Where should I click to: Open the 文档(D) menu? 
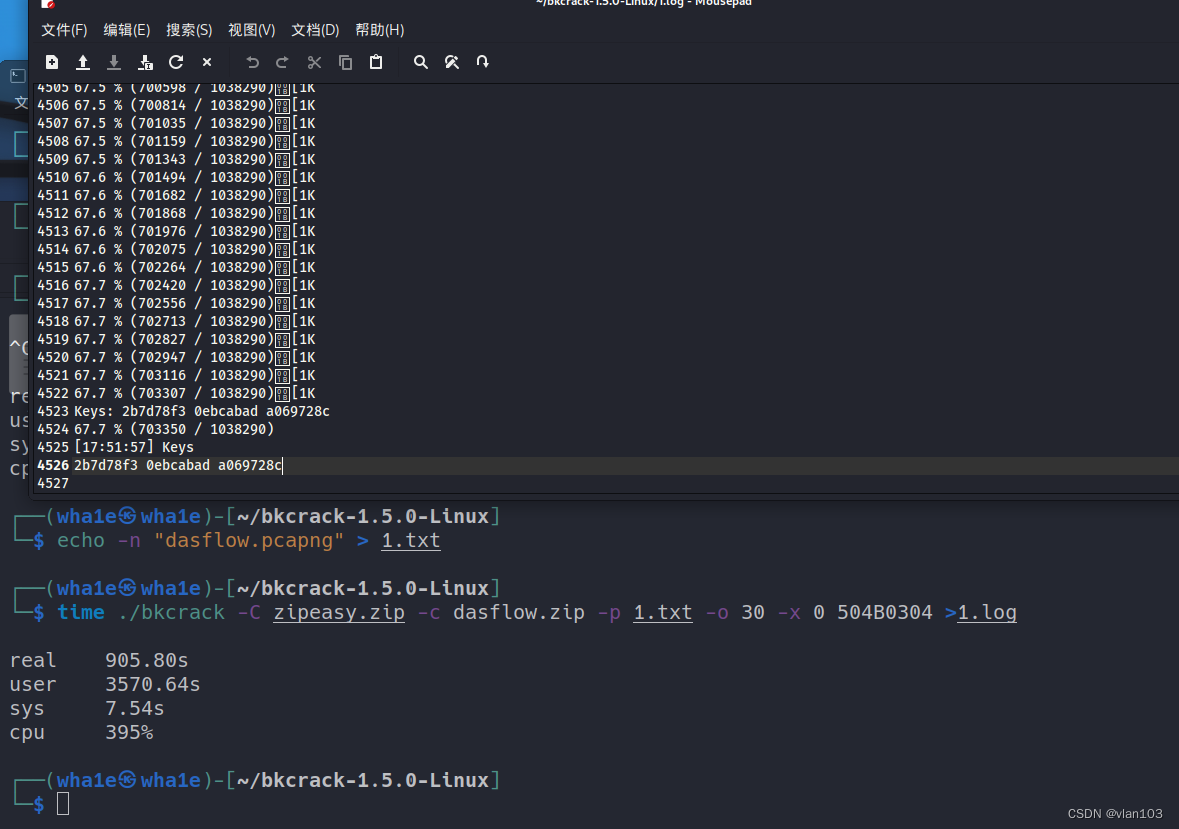click(315, 30)
